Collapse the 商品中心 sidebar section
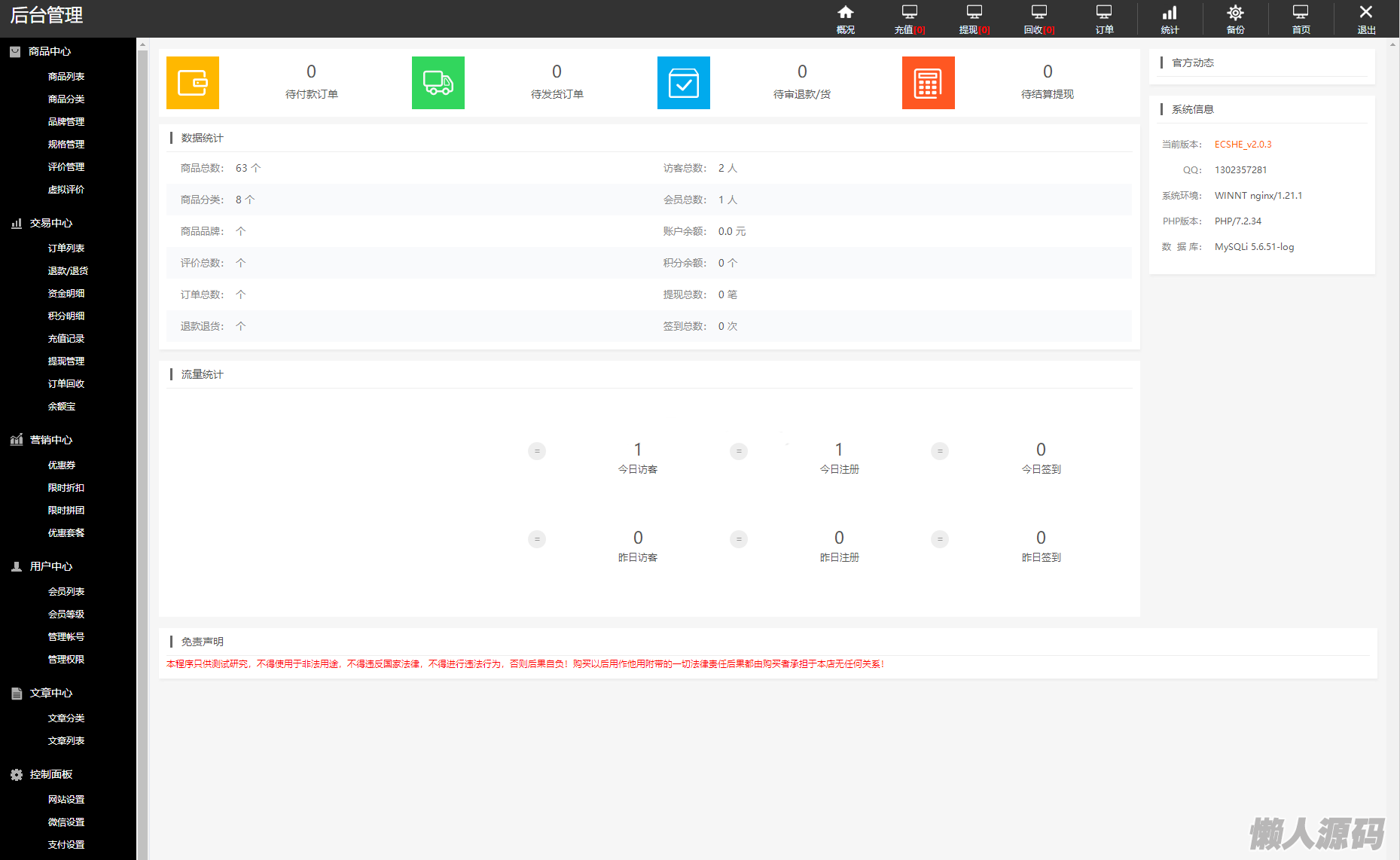The height and width of the screenshot is (860, 1400). 50,51
